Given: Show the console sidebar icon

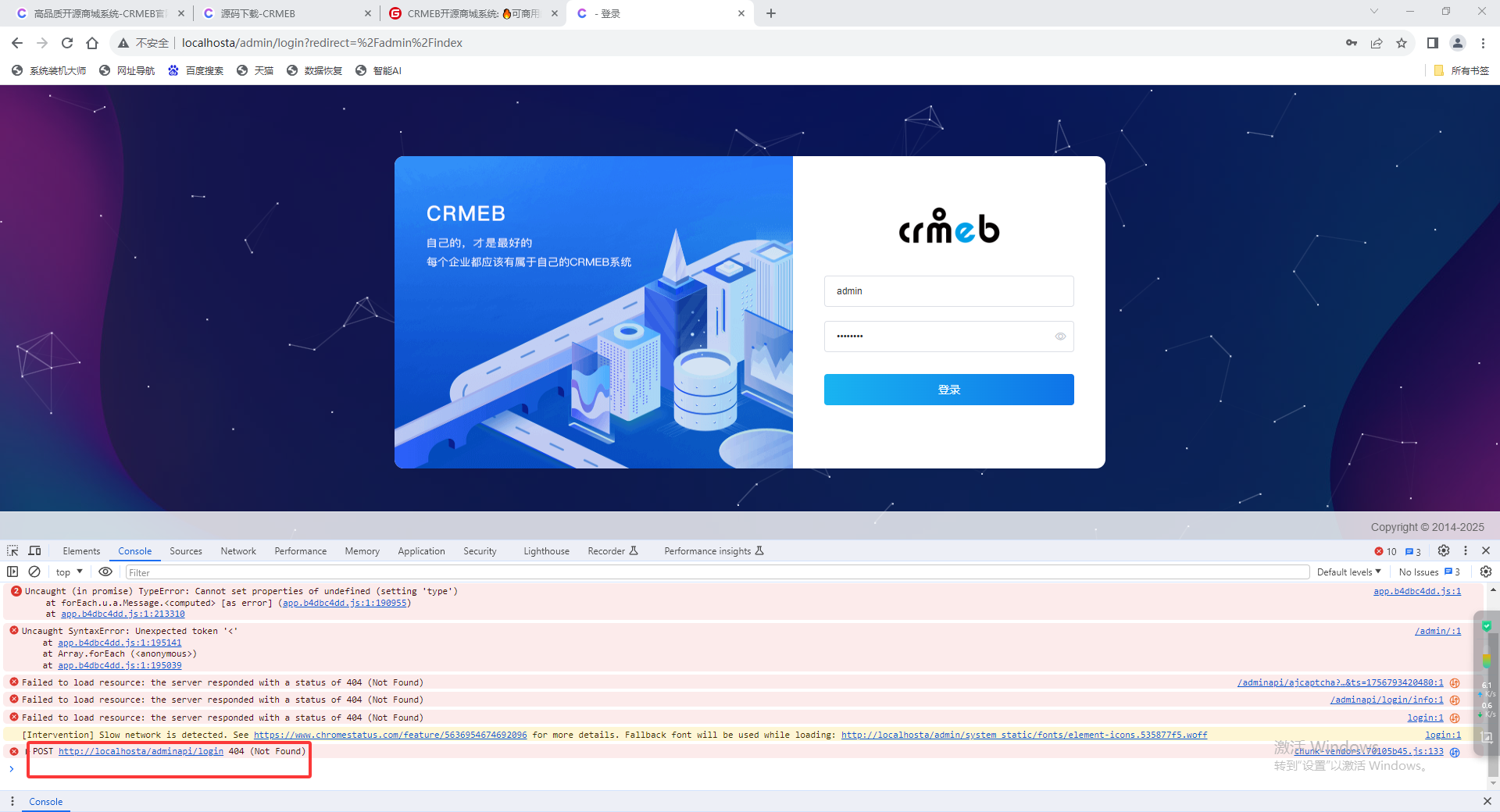Looking at the screenshot, I should click(x=12, y=572).
